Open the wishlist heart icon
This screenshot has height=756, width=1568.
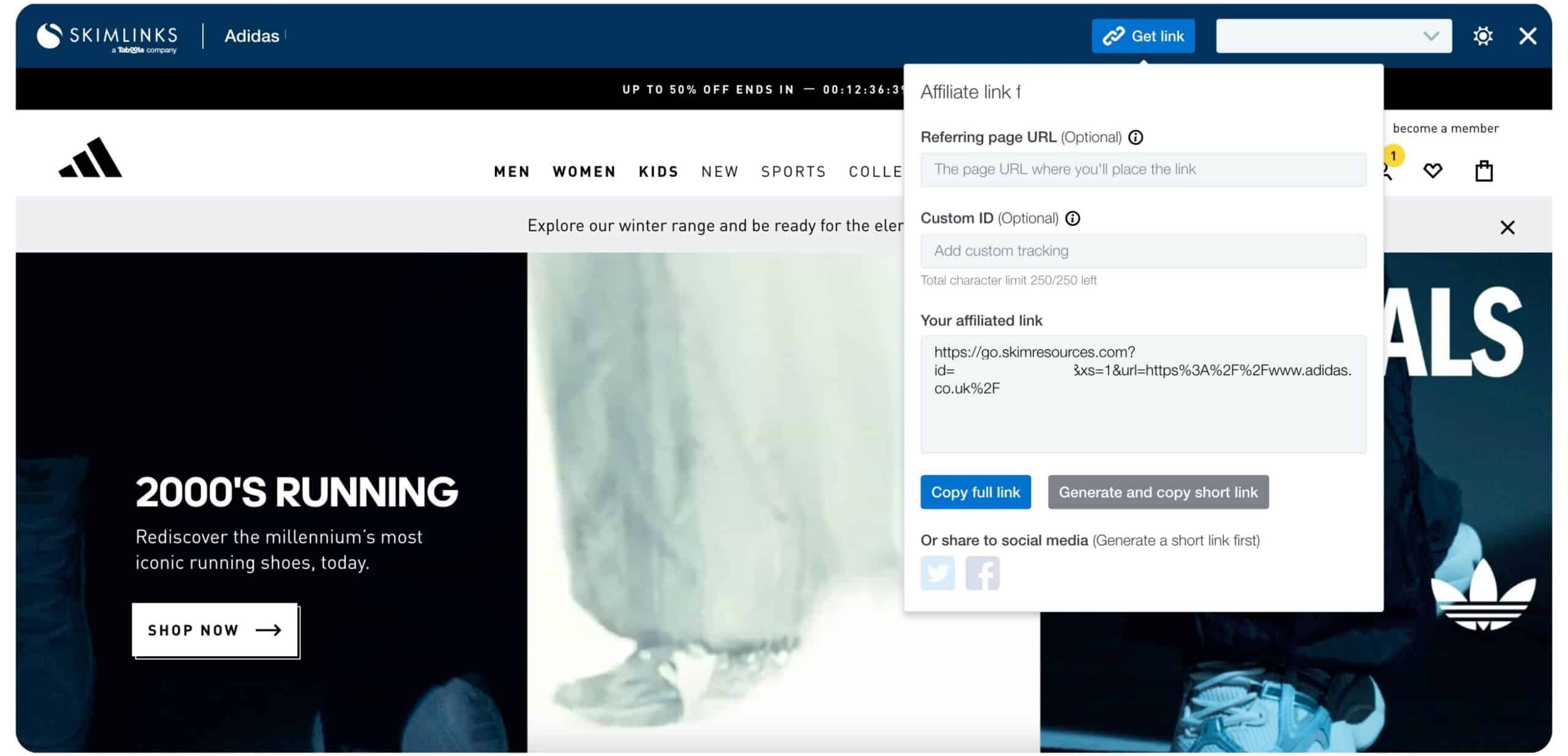[1432, 170]
